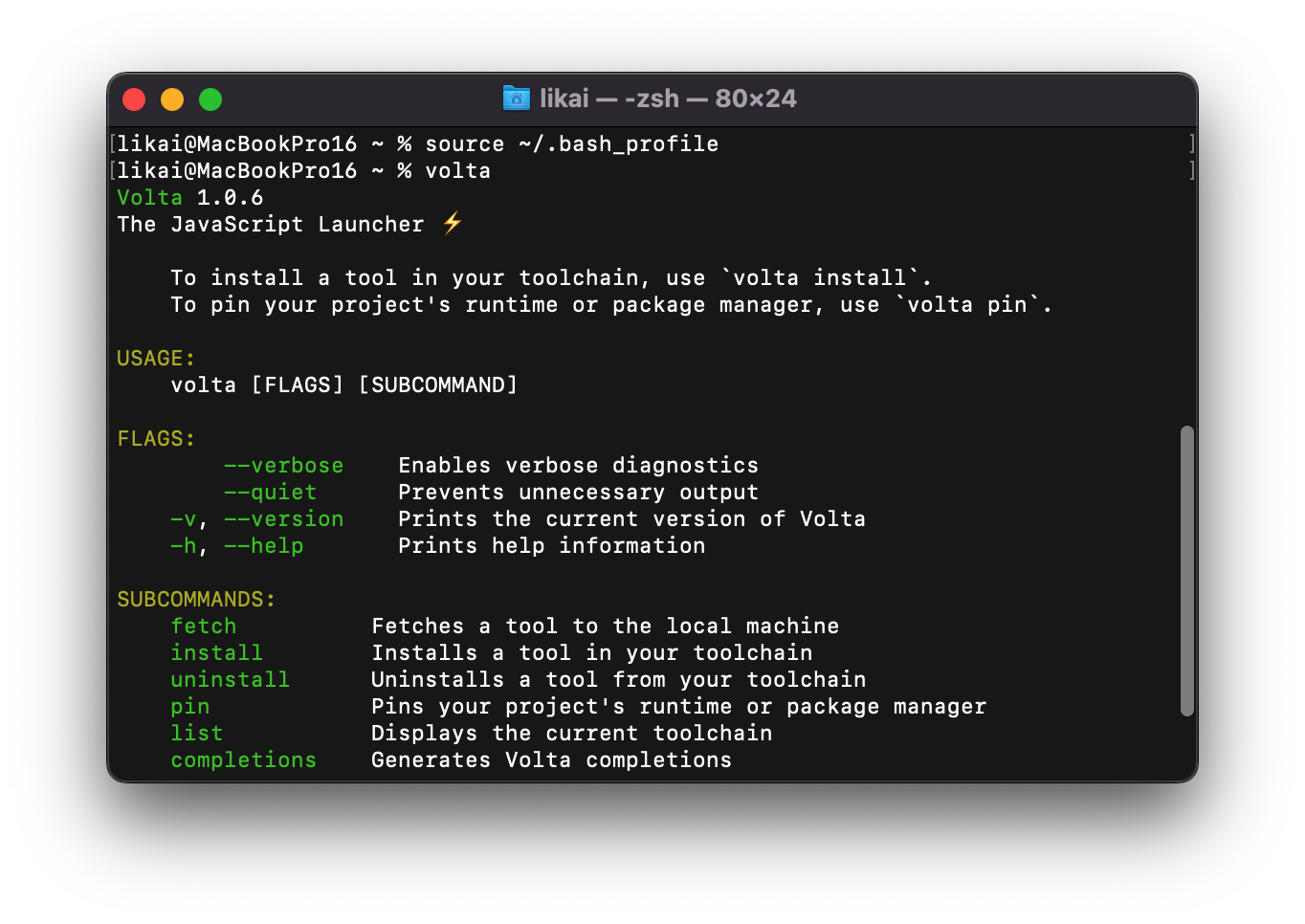Click the folder proxy icon in the title bar

click(516, 99)
